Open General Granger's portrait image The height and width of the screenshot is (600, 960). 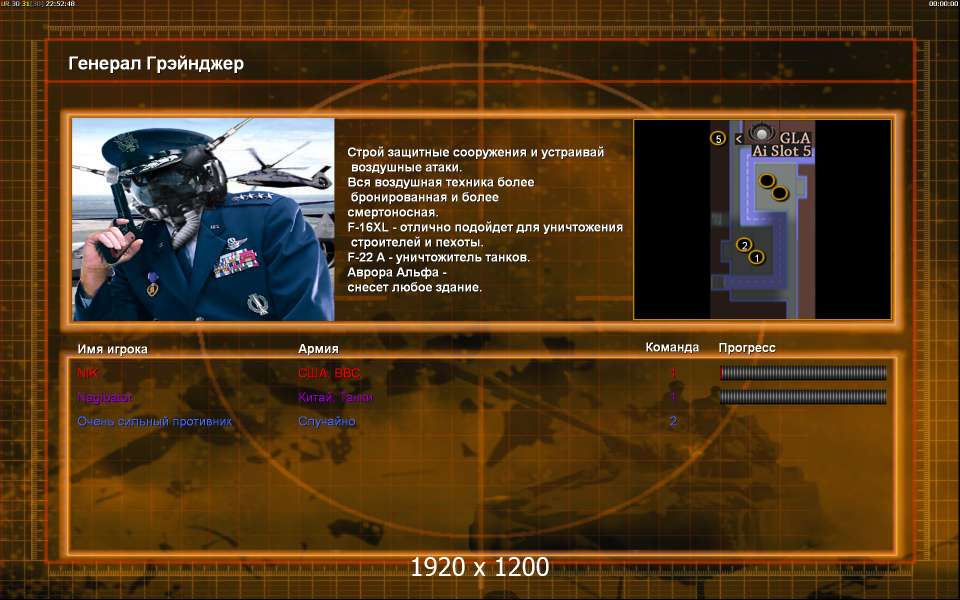pyautogui.click(x=203, y=219)
